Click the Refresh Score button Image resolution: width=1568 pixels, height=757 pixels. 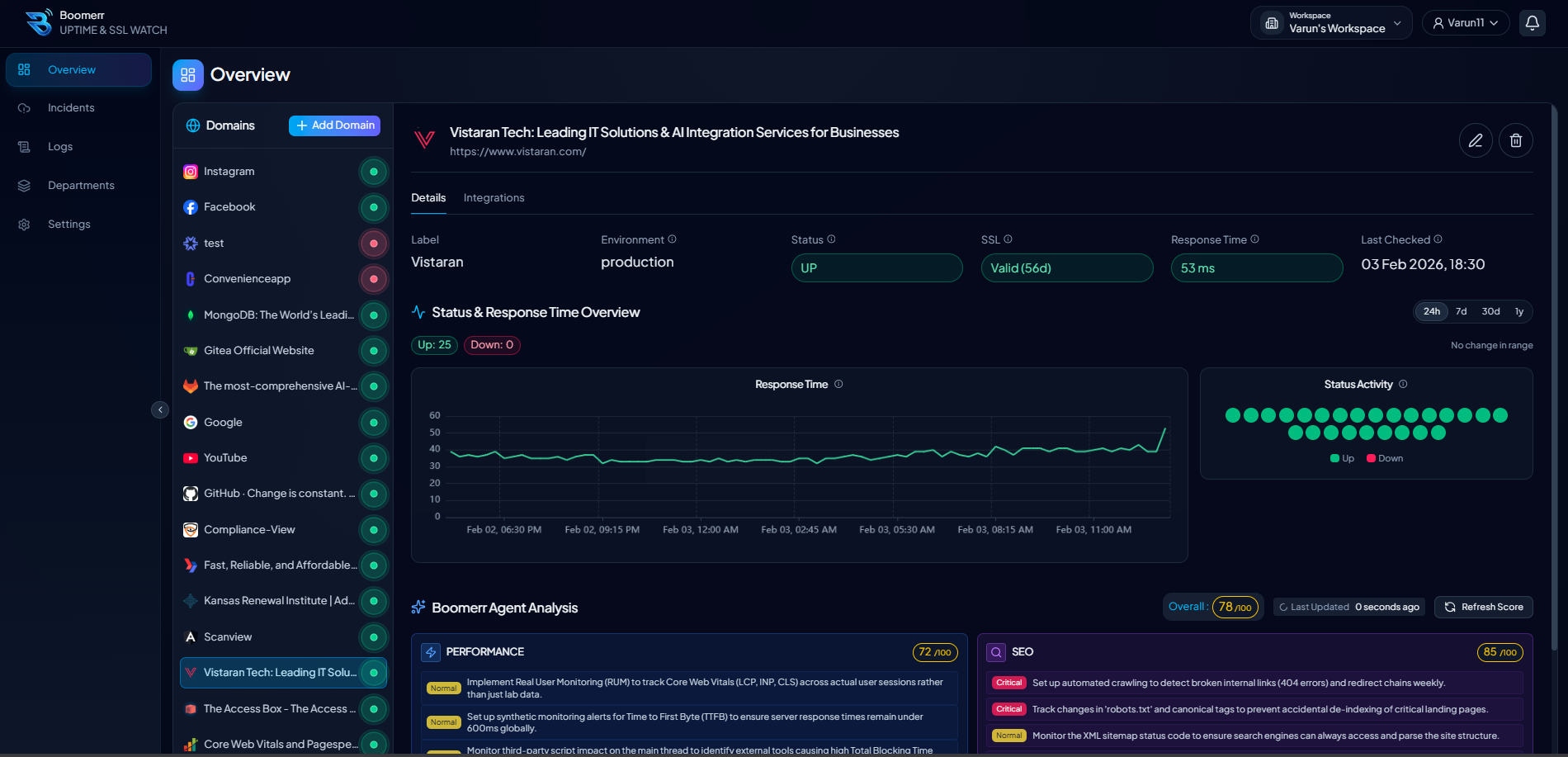coord(1483,608)
